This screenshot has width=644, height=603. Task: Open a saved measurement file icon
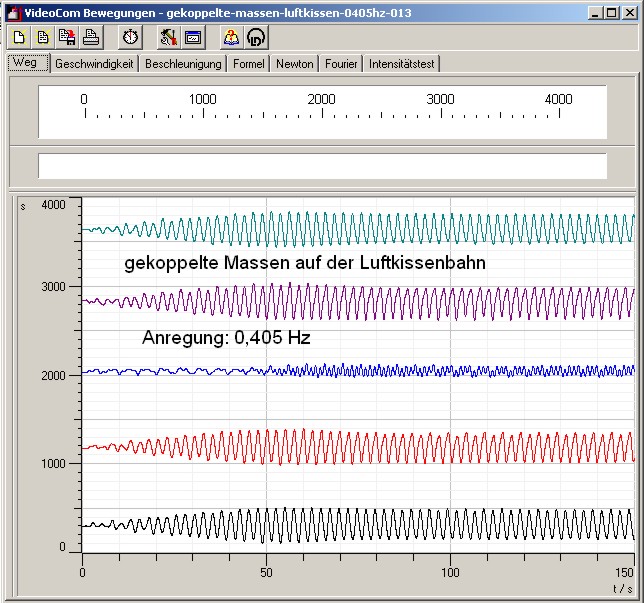[42, 38]
